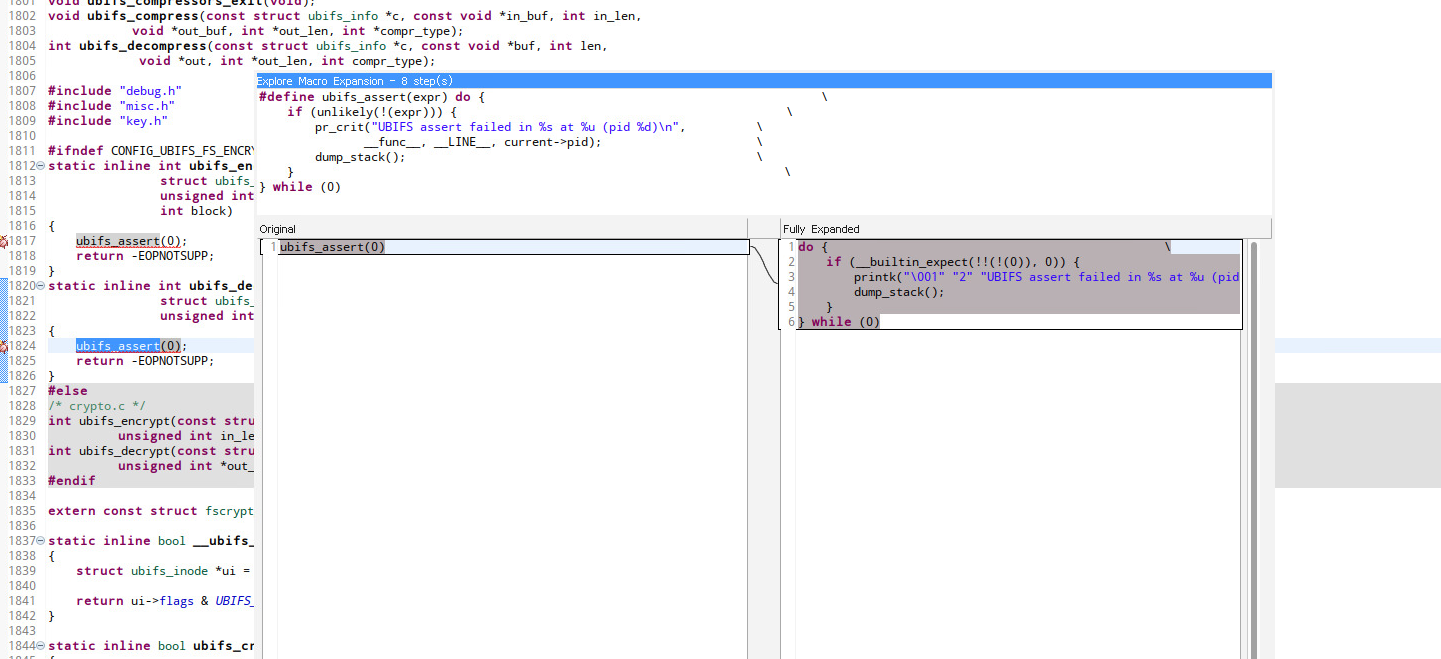The width and height of the screenshot is (1441, 659).
Task: Click '} while (0)' in Fully Expanded pane
Action: [839, 322]
